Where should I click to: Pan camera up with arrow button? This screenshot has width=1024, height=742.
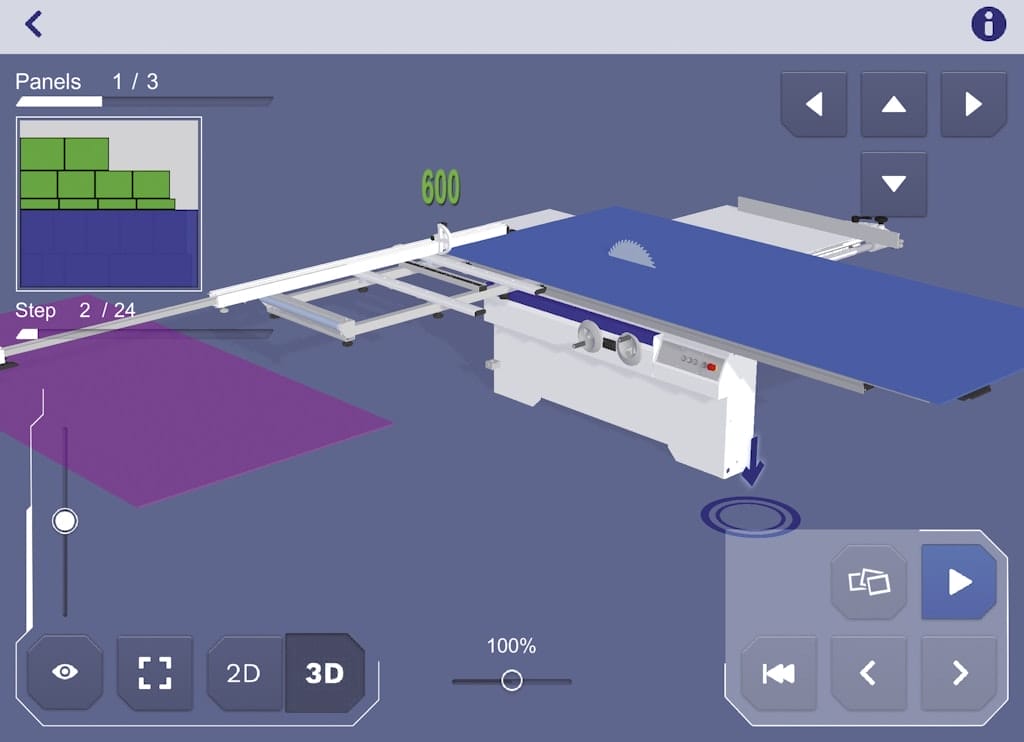tap(893, 104)
